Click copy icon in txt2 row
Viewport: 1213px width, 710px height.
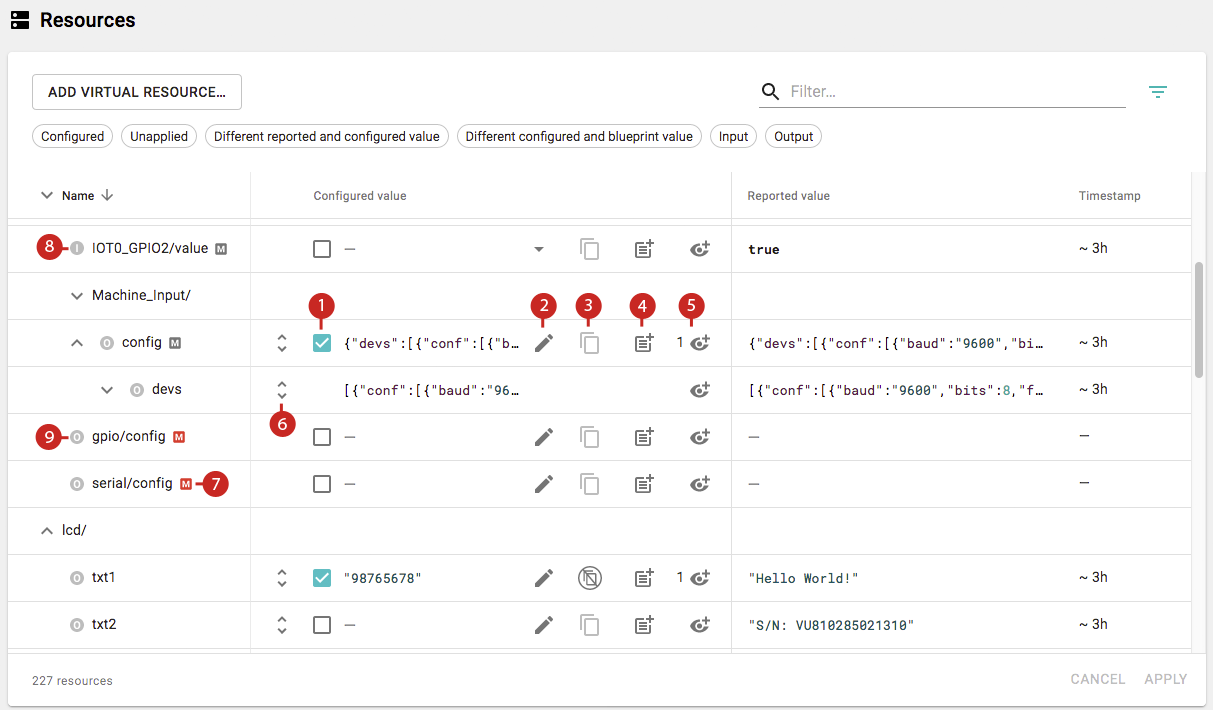click(590, 625)
